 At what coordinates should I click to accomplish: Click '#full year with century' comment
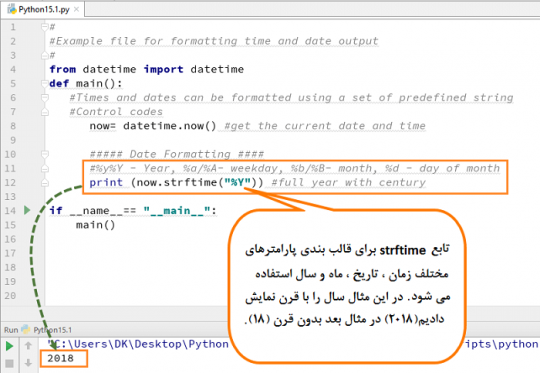[x=349, y=182]
